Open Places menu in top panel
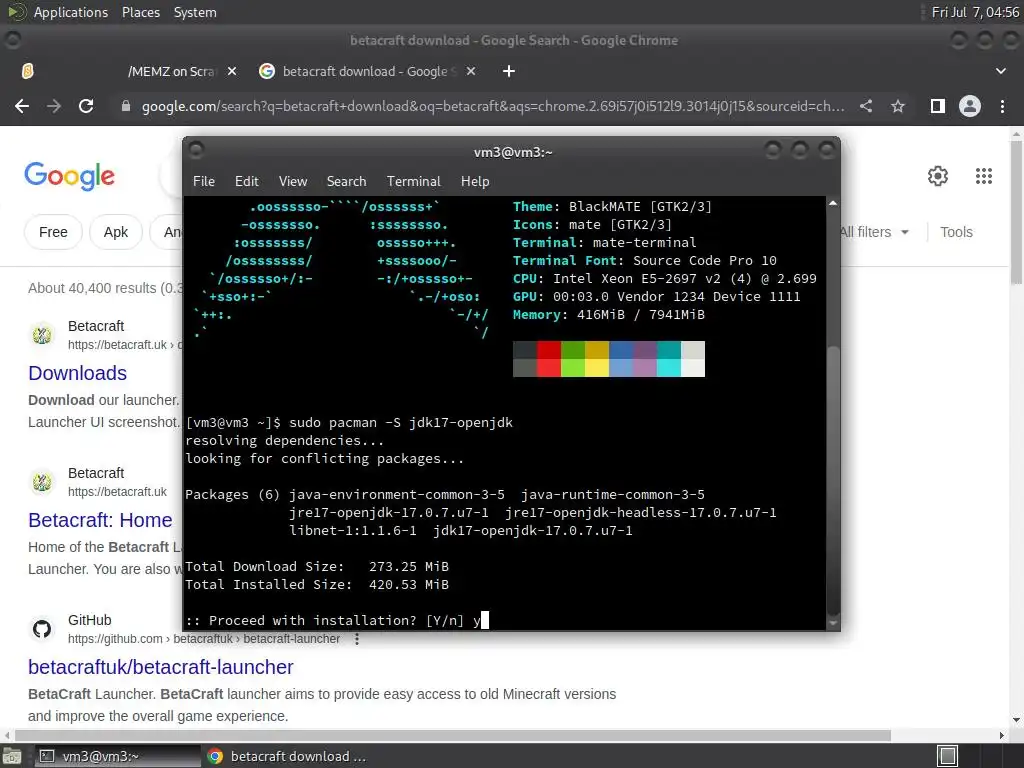The height and width of the screenshot is (768, 1024). point(140,12)
